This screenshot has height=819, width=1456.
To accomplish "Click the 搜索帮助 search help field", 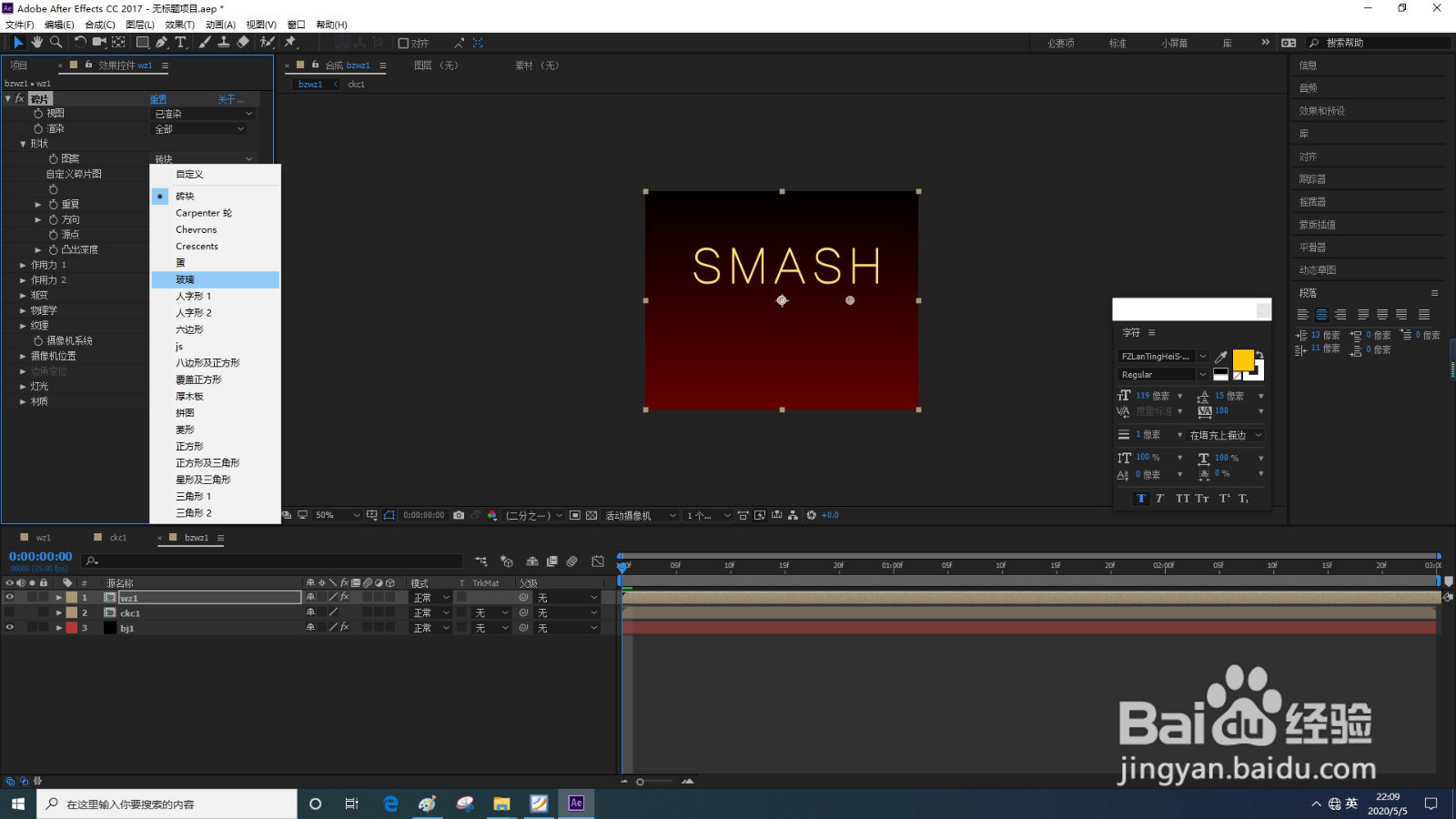I will coord(1379,43).
